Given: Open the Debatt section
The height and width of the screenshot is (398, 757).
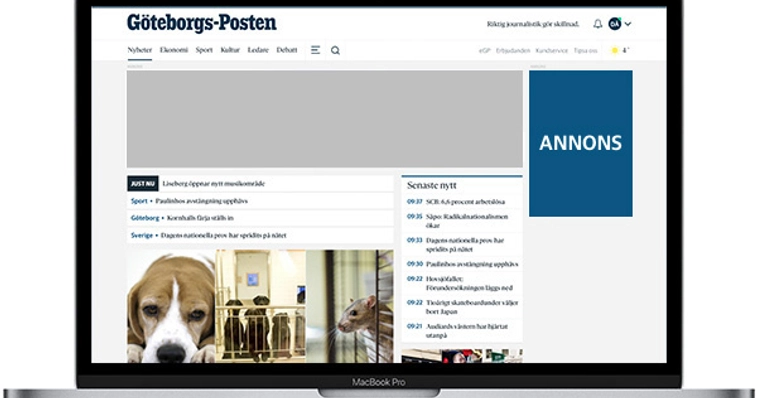Looking at the screenshot, I should [287, 50].
